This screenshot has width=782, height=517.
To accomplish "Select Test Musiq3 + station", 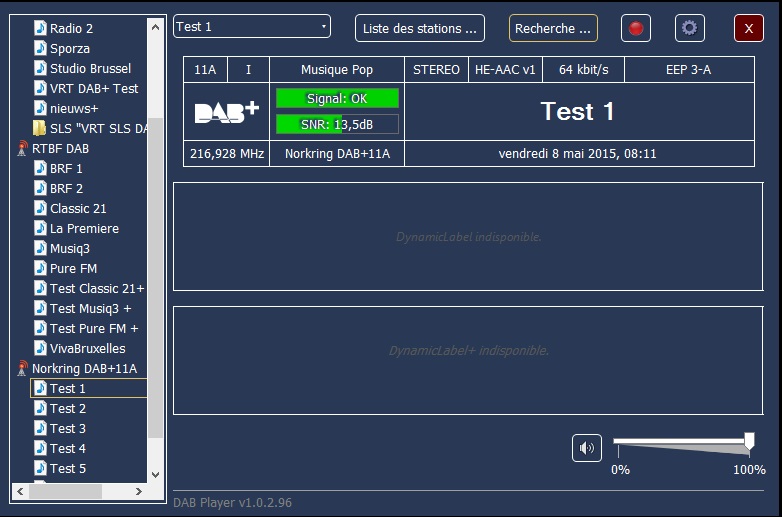I will coord(90,309).
